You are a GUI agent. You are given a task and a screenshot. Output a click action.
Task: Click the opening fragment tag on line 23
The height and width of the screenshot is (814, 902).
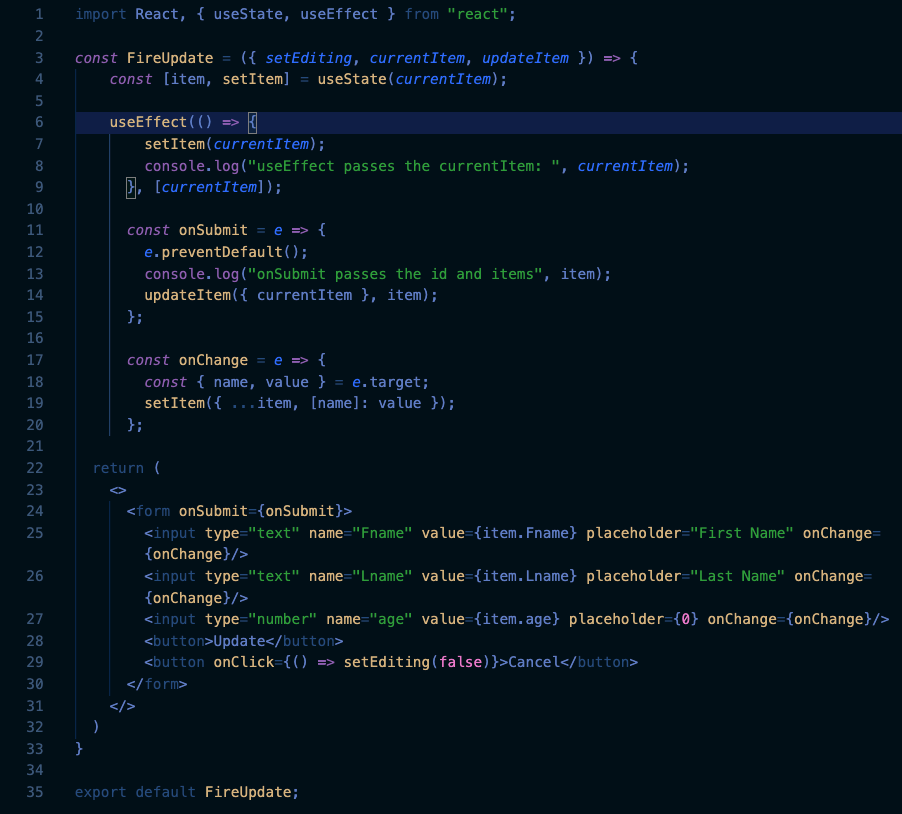[118, 490]
